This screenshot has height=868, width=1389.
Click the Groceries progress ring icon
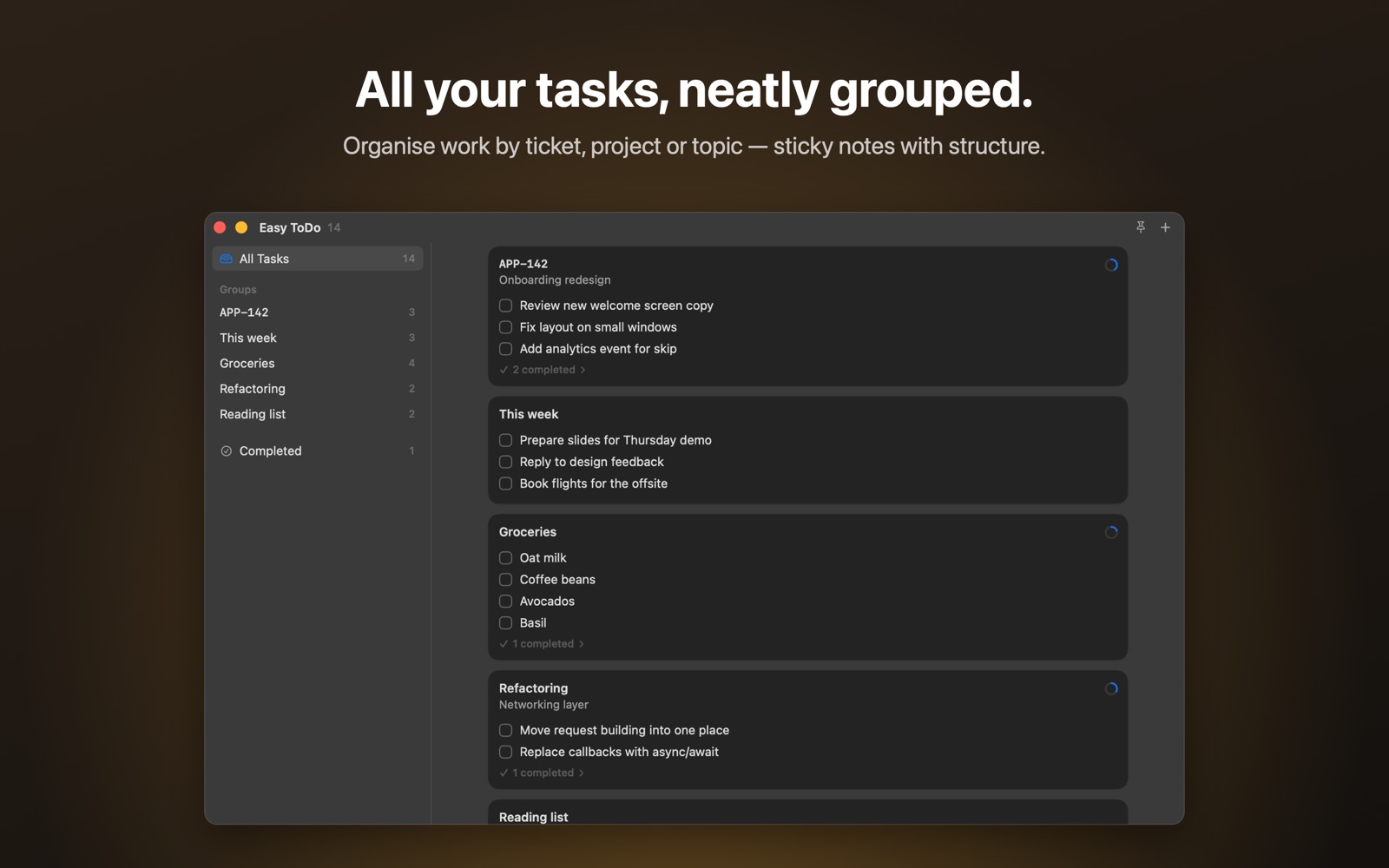tap(1111, 532)
